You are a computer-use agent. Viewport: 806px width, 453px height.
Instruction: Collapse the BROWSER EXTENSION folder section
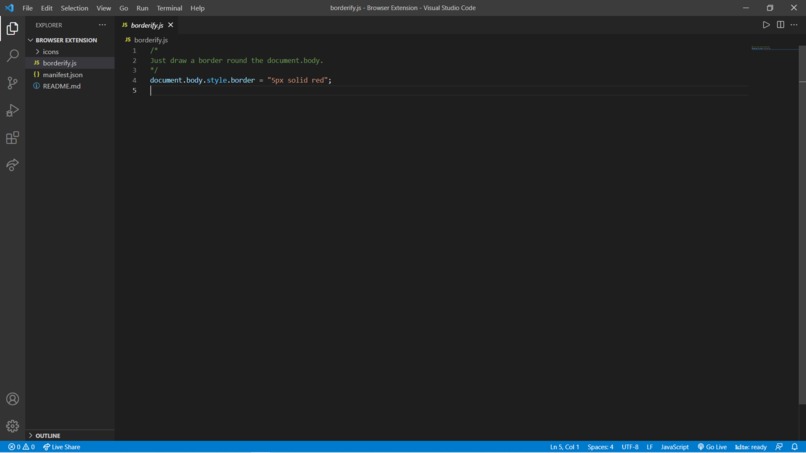70,40
